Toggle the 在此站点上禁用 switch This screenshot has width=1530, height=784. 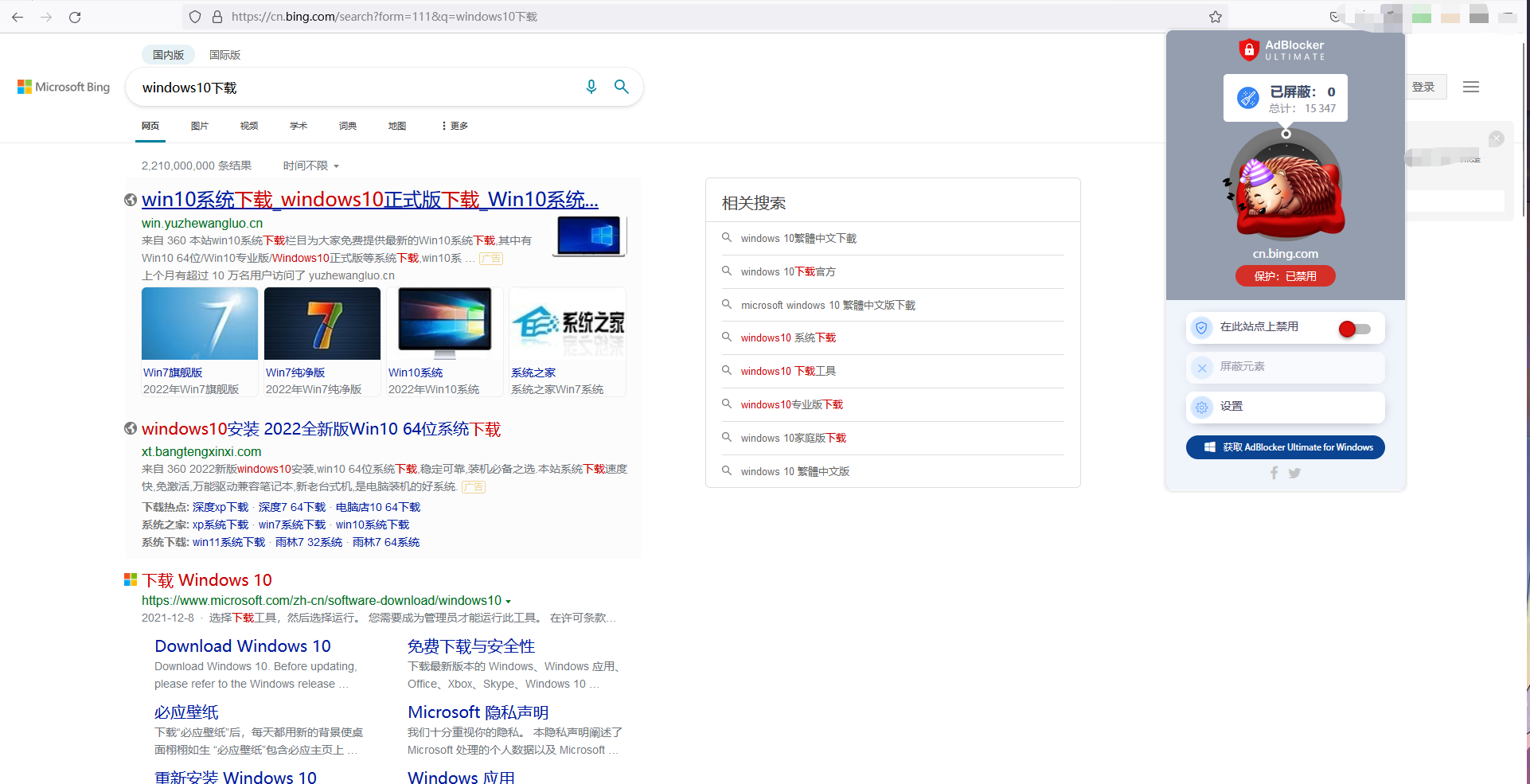tap(1355, 329)
